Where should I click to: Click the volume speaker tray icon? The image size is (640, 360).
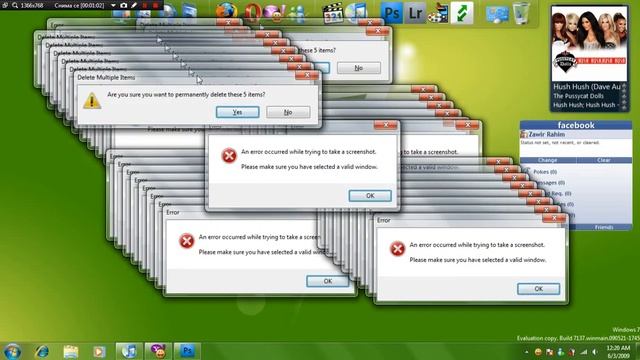595,352
